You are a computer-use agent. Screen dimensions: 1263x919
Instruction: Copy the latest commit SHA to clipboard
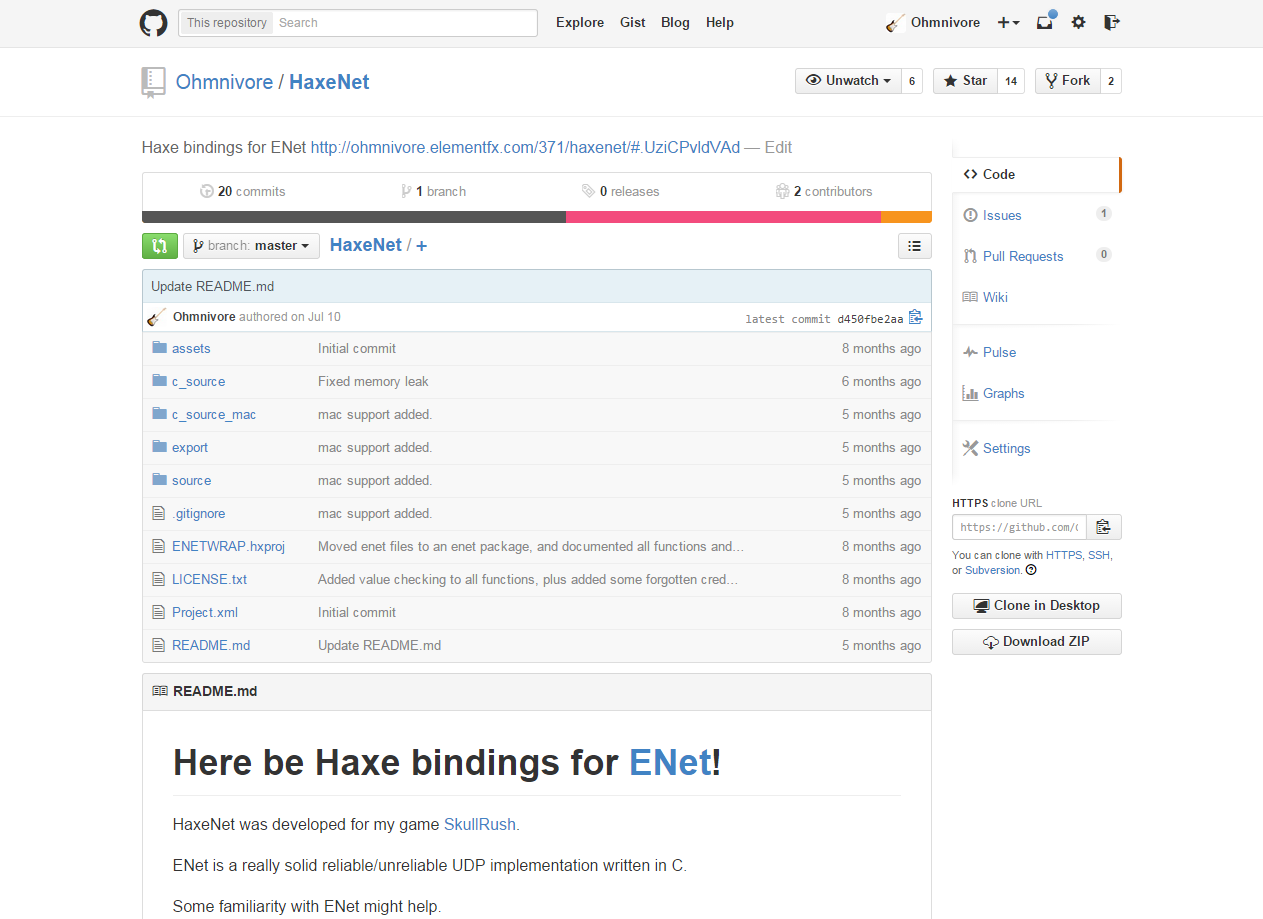click(915, 318)
